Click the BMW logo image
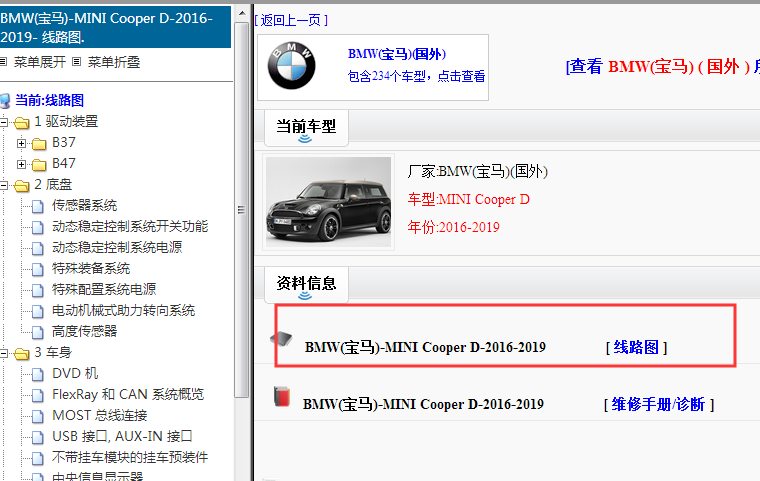 [x=291, y=66]
